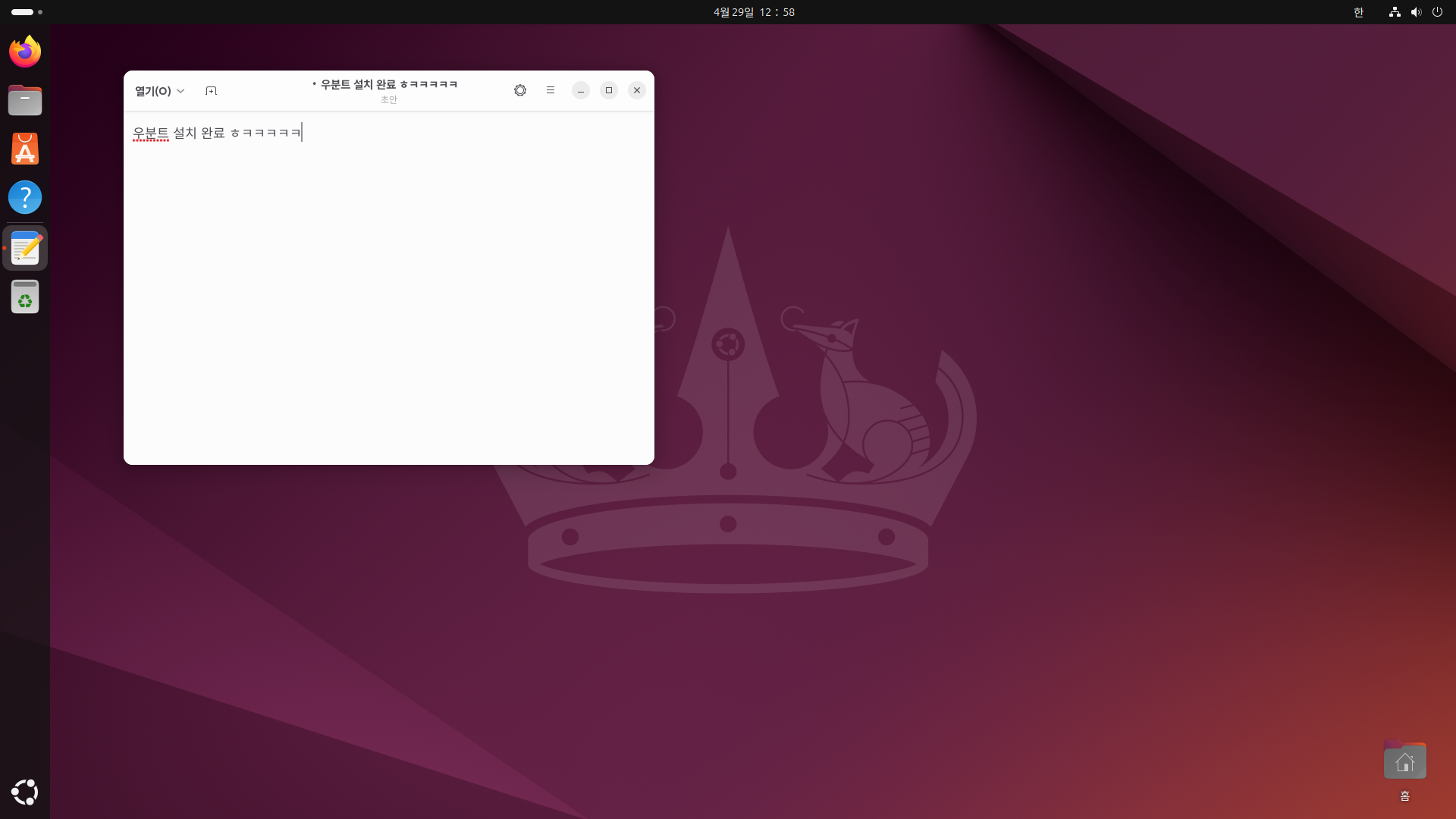Show applications via Ubuntu logo button
This screenshot has width=1456, height=819.
pyautogui.click(x=25, y=792)
